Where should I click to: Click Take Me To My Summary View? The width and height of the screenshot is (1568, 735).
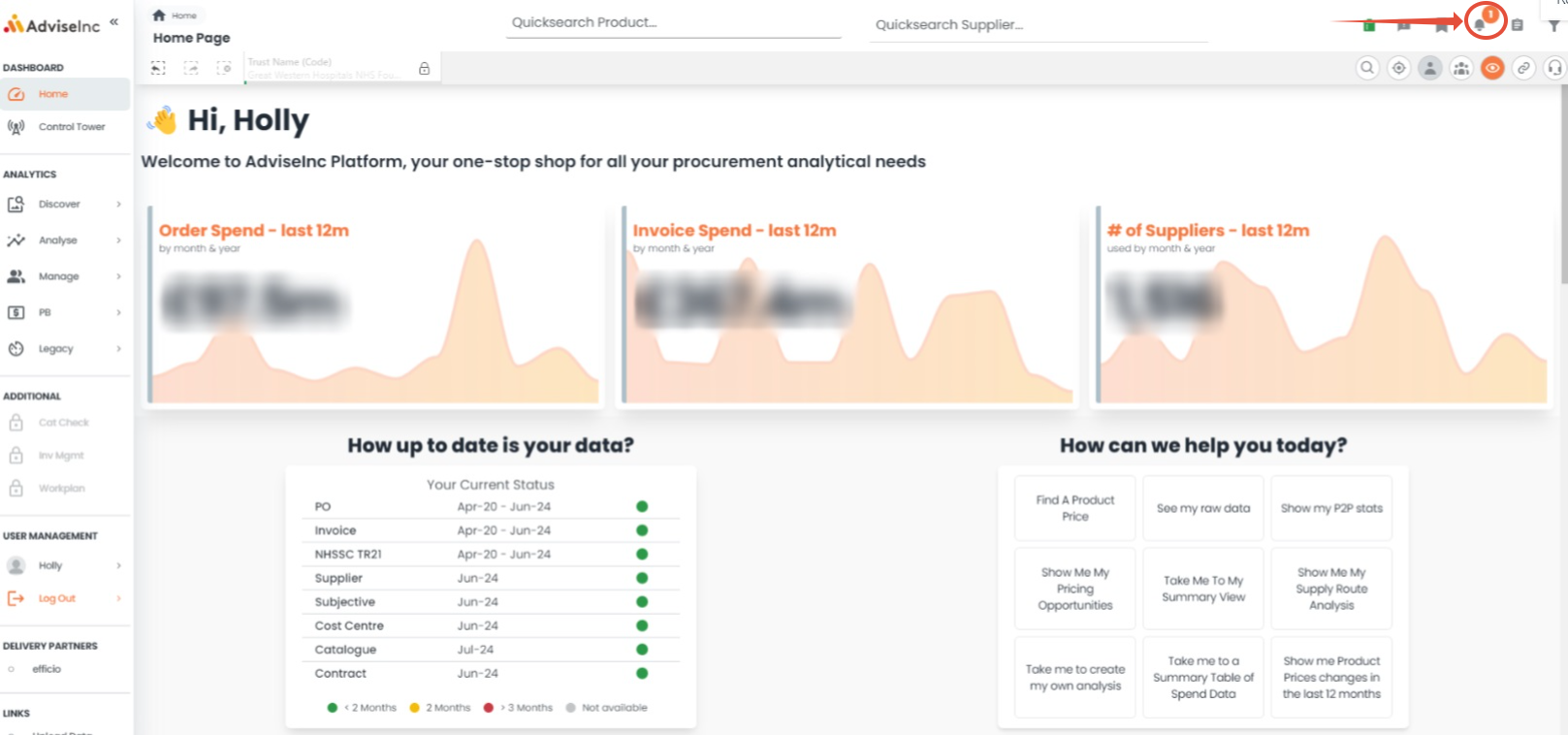pos(1203,589)
